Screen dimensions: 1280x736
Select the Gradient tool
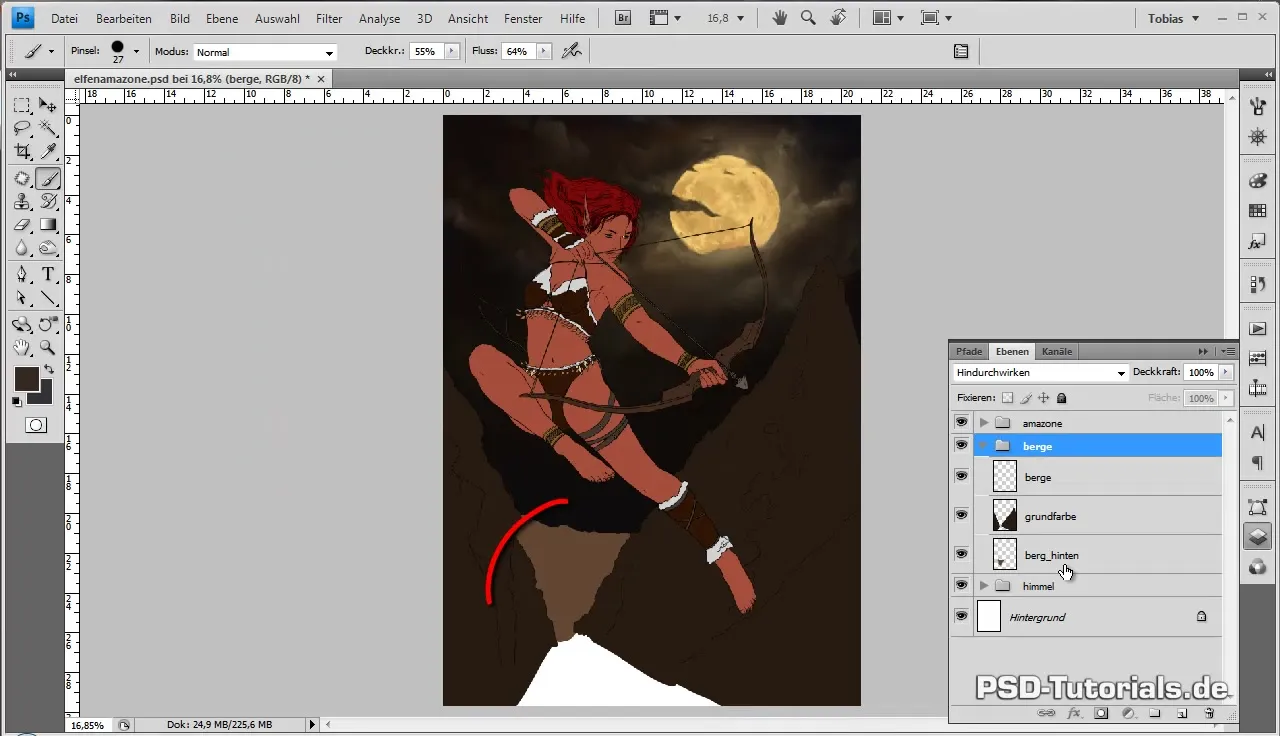47,225
